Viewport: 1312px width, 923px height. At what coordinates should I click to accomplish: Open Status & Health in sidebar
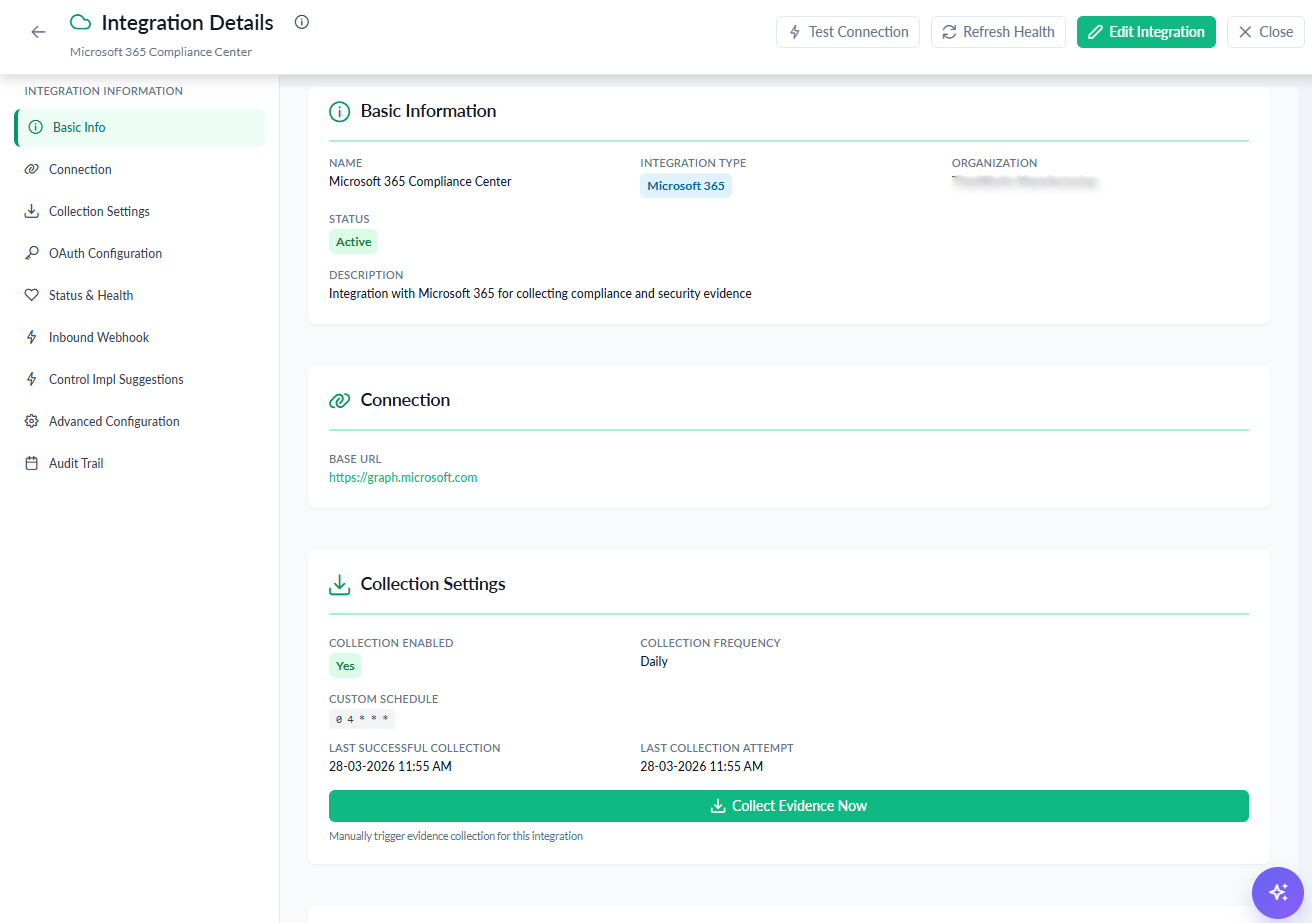click(140, 296)
